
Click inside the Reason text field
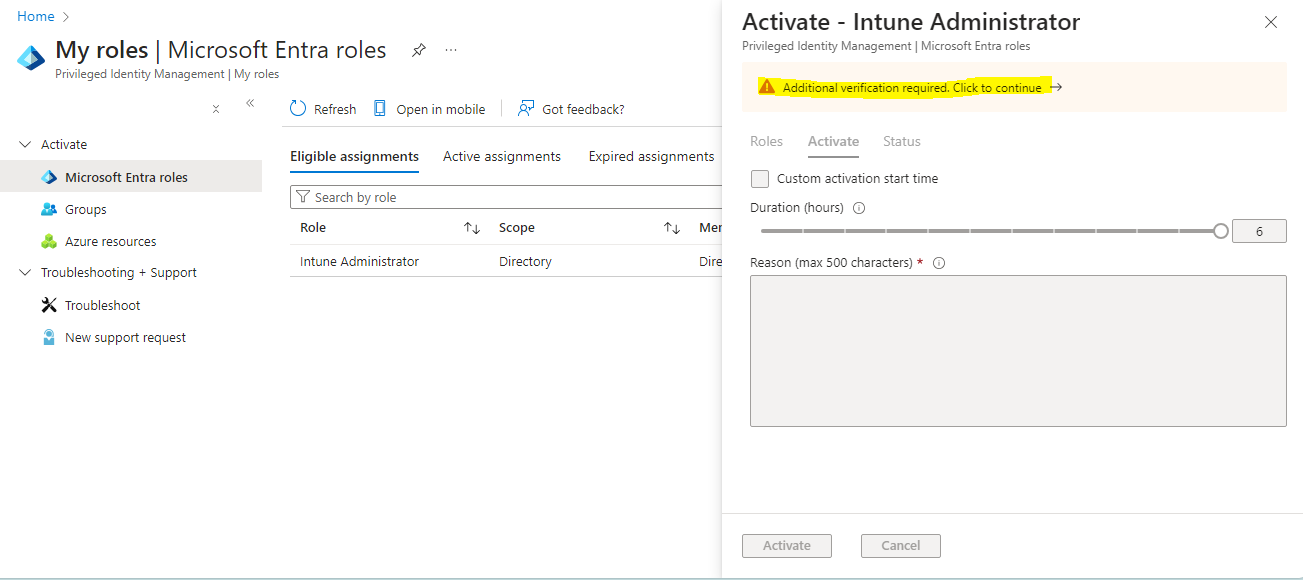[1018, 350]
